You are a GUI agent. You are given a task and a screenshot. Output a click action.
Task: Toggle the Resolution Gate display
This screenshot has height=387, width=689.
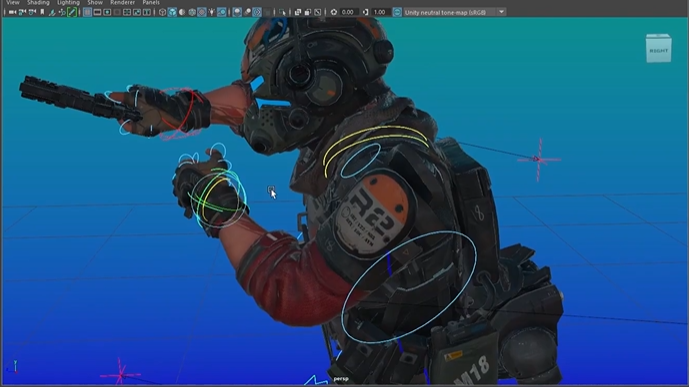coord(107,12)
